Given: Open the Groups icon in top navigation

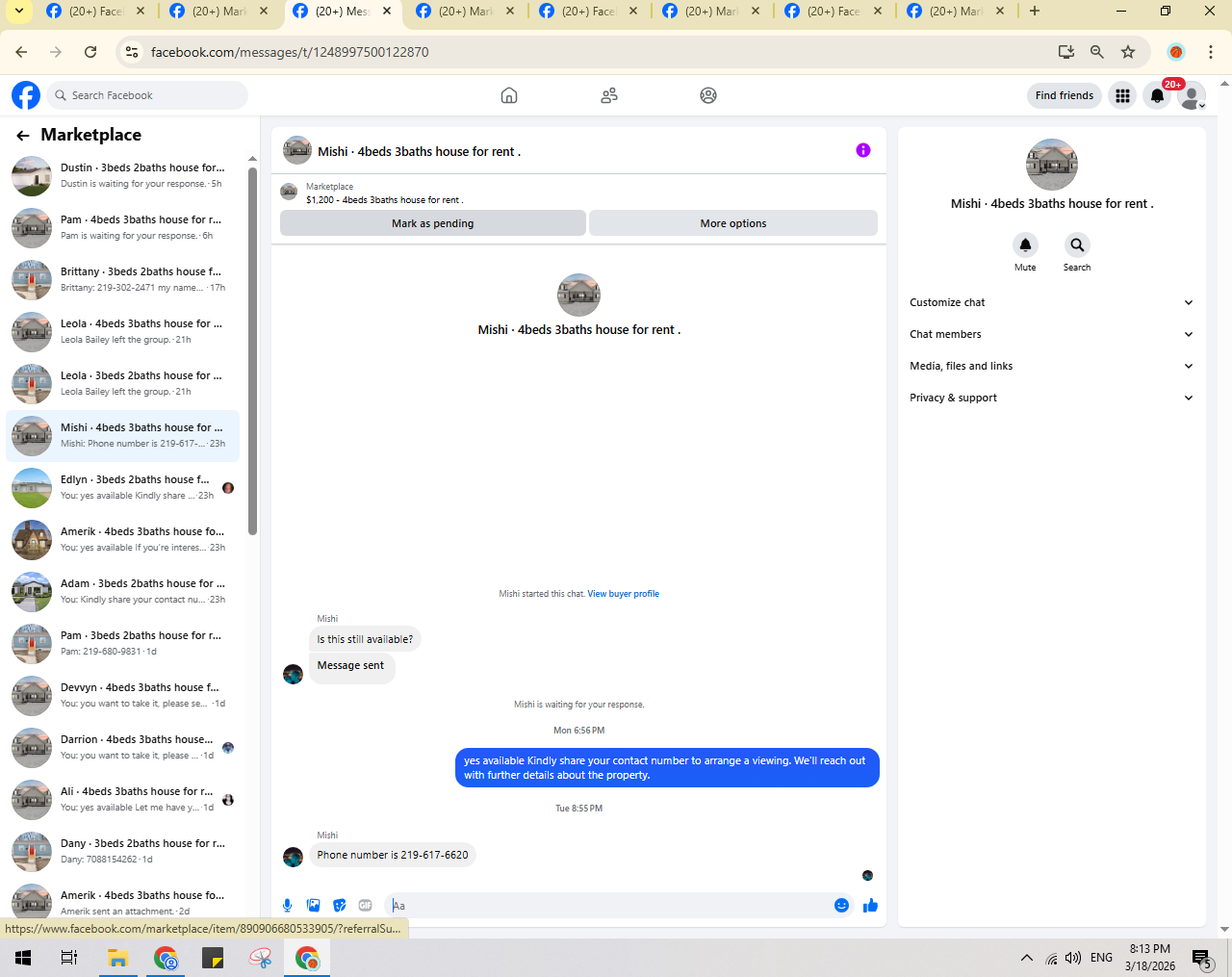Looking at the screenshot, I should tap(708, 95).
